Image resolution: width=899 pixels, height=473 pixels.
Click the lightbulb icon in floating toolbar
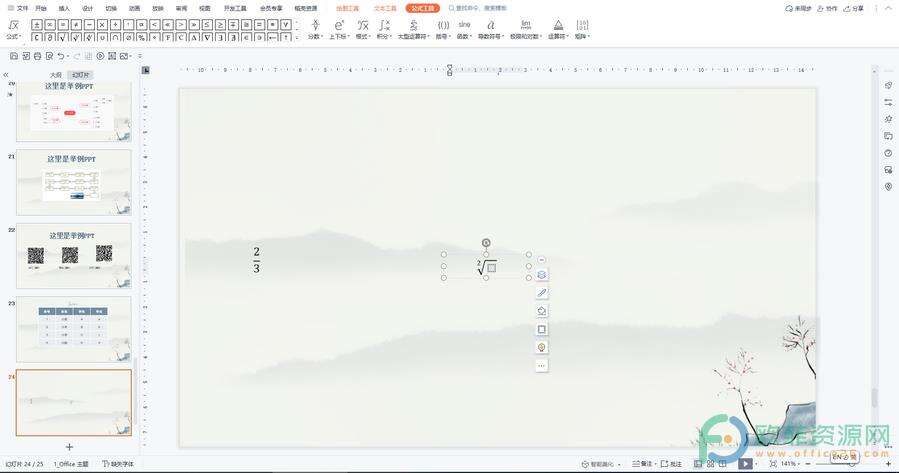click(542, 347)
